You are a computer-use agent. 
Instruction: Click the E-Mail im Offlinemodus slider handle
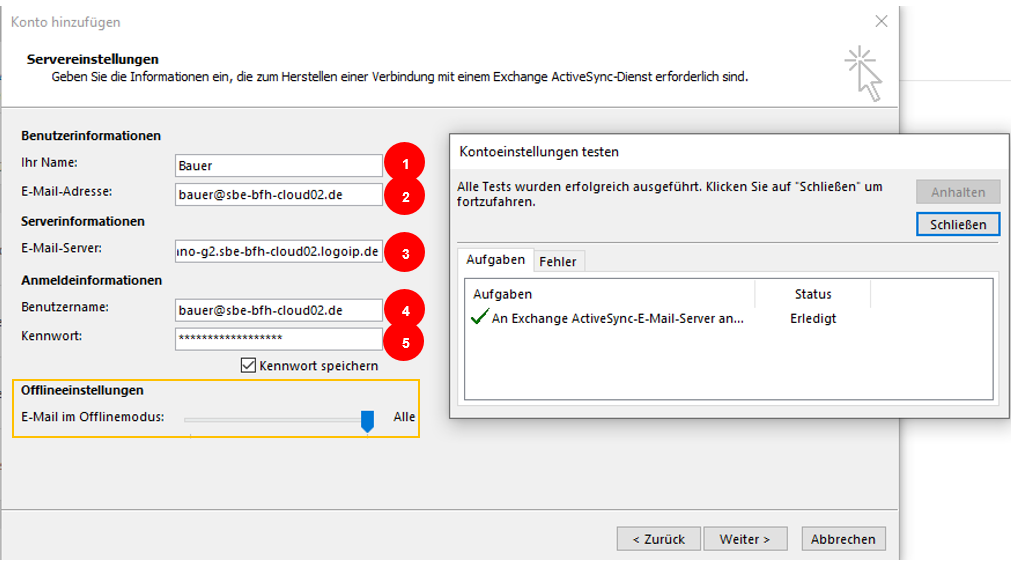tap(367, 421)
